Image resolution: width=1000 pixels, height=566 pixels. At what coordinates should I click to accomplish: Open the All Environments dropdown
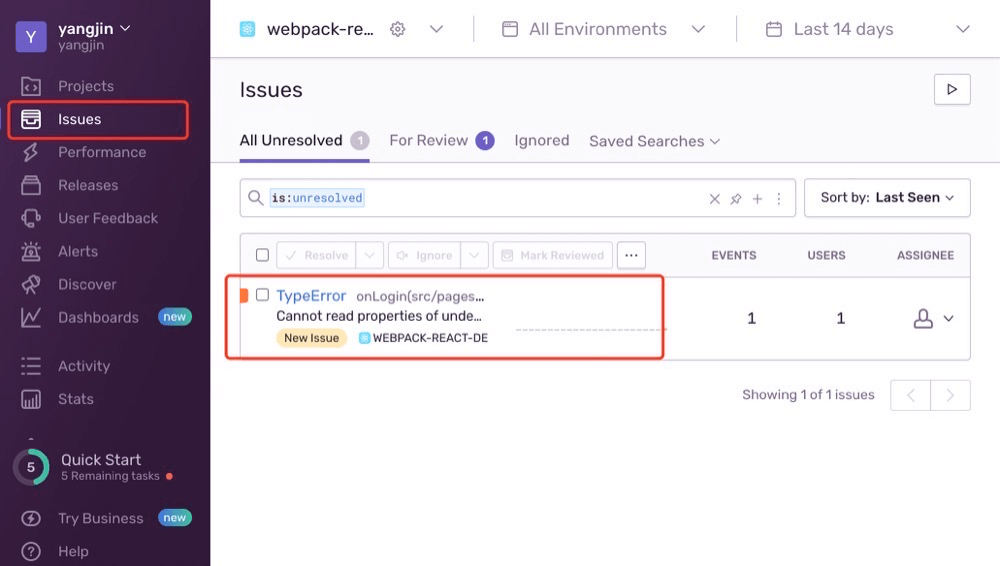[698, 29]
